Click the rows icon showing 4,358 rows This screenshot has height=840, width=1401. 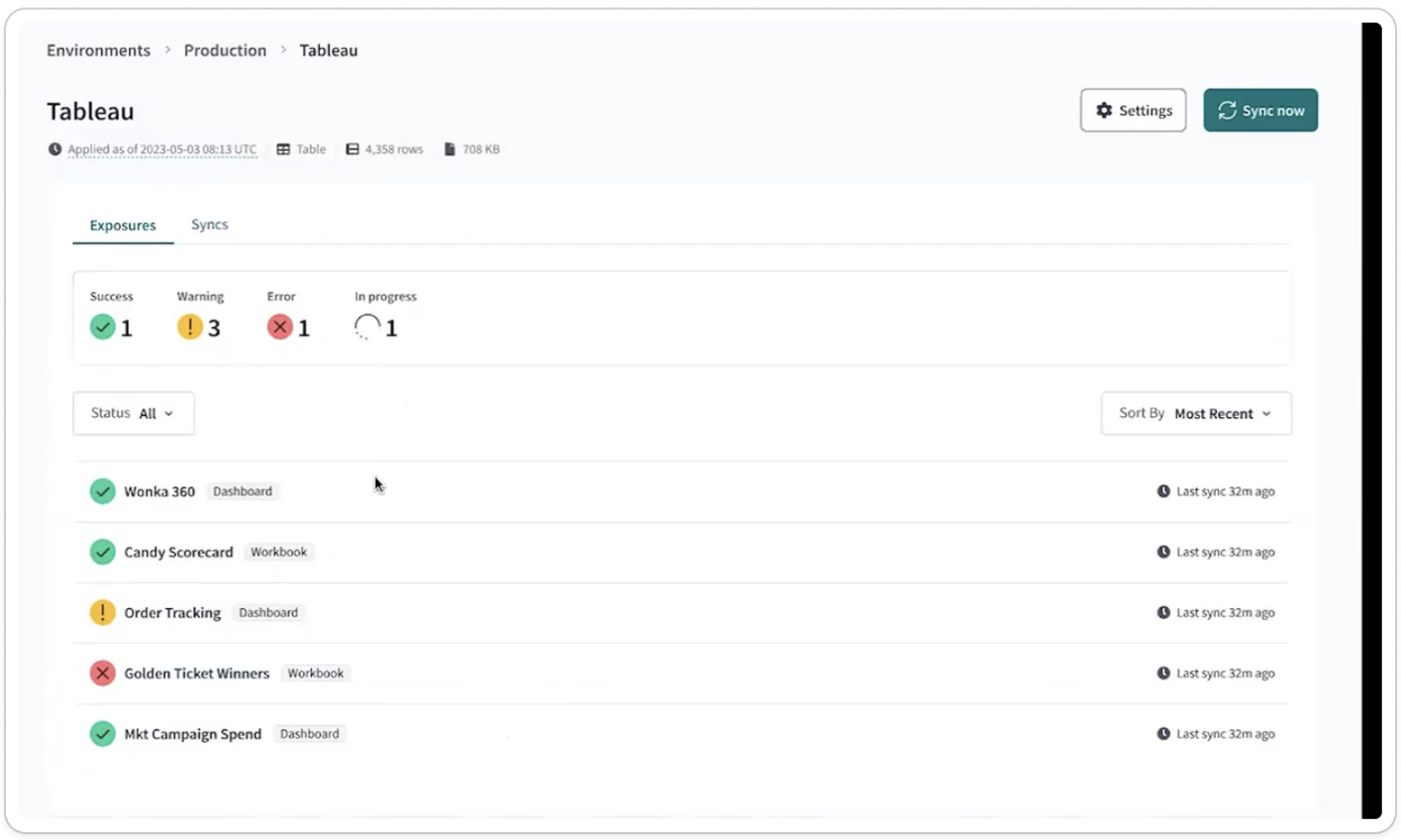pyautogui.click(x=352, y=149)
